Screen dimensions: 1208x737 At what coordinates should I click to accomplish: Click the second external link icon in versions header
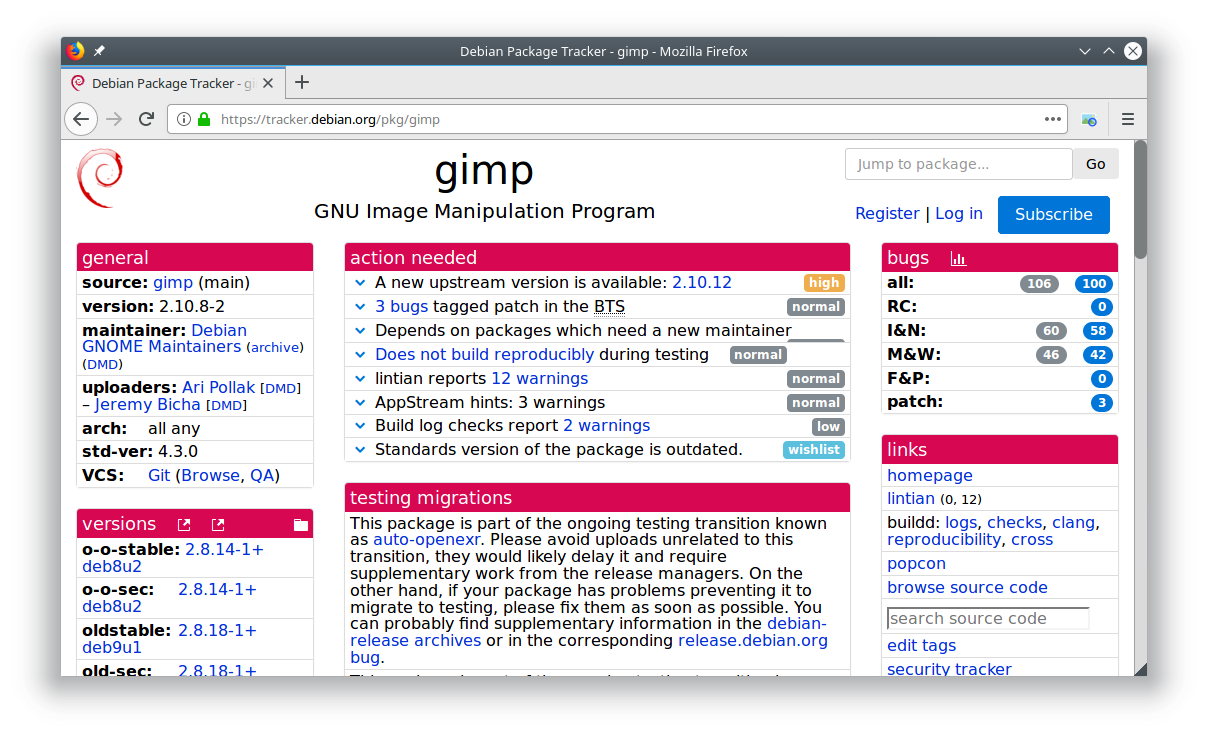tap(218, 524)
